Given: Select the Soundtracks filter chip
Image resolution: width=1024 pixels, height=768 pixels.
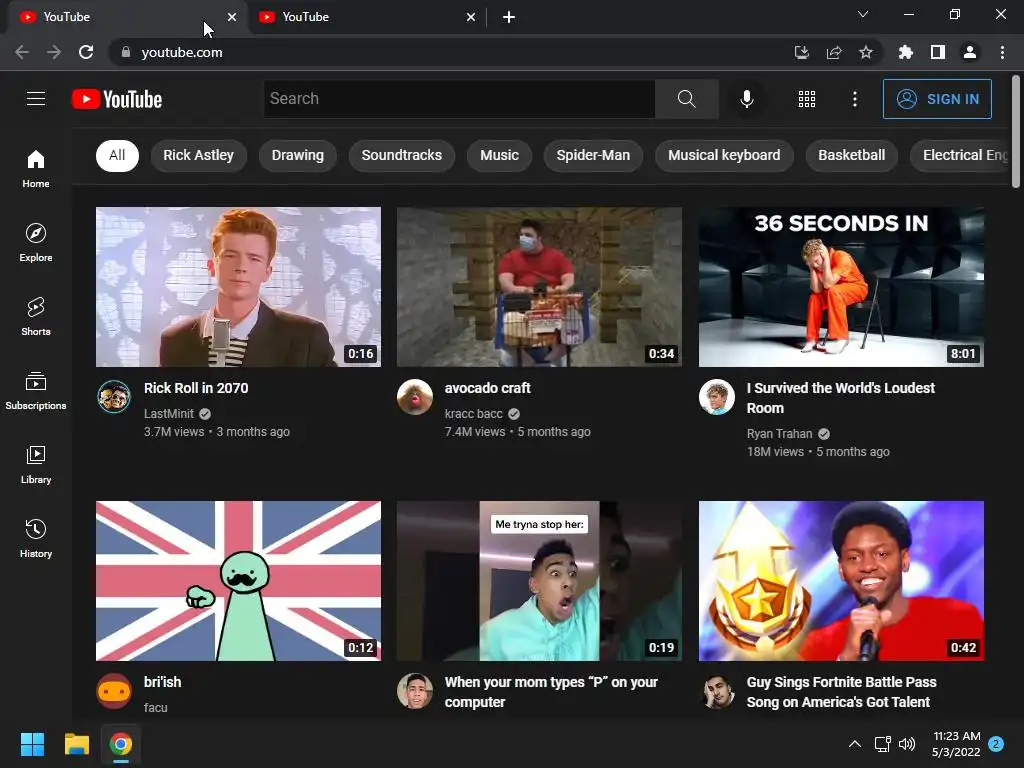Looking at the screenshot, I should pos(402,155).
